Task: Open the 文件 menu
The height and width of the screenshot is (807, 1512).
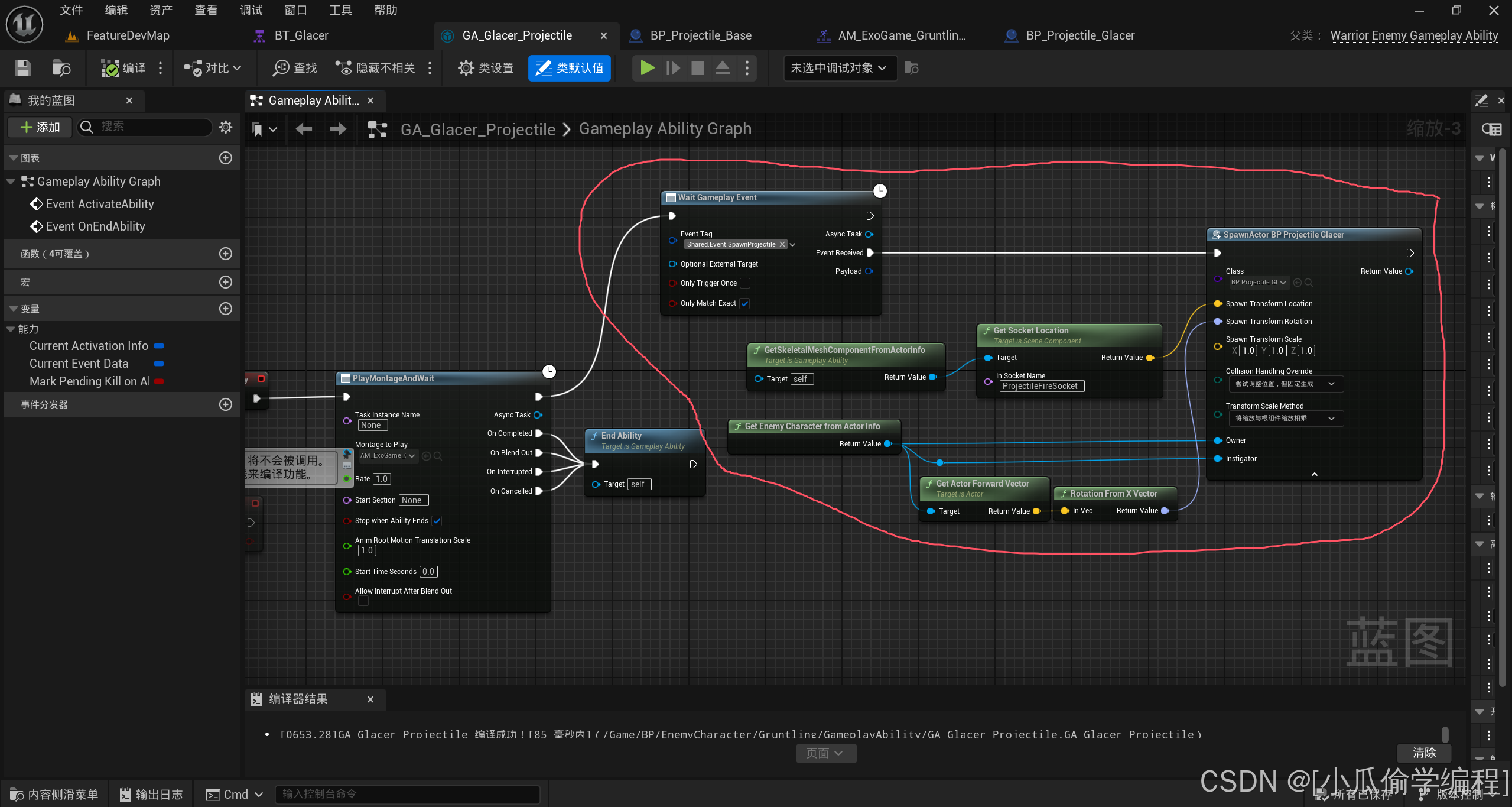Action: click(71, 10)
